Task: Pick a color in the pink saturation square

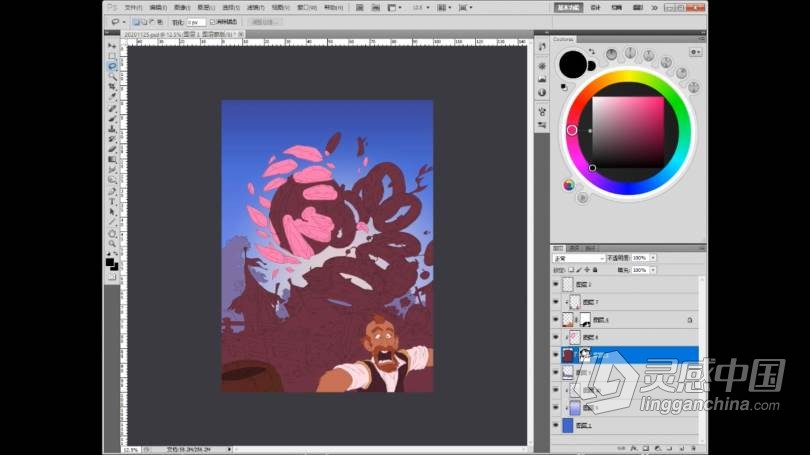Action: (x=628, y=132)
